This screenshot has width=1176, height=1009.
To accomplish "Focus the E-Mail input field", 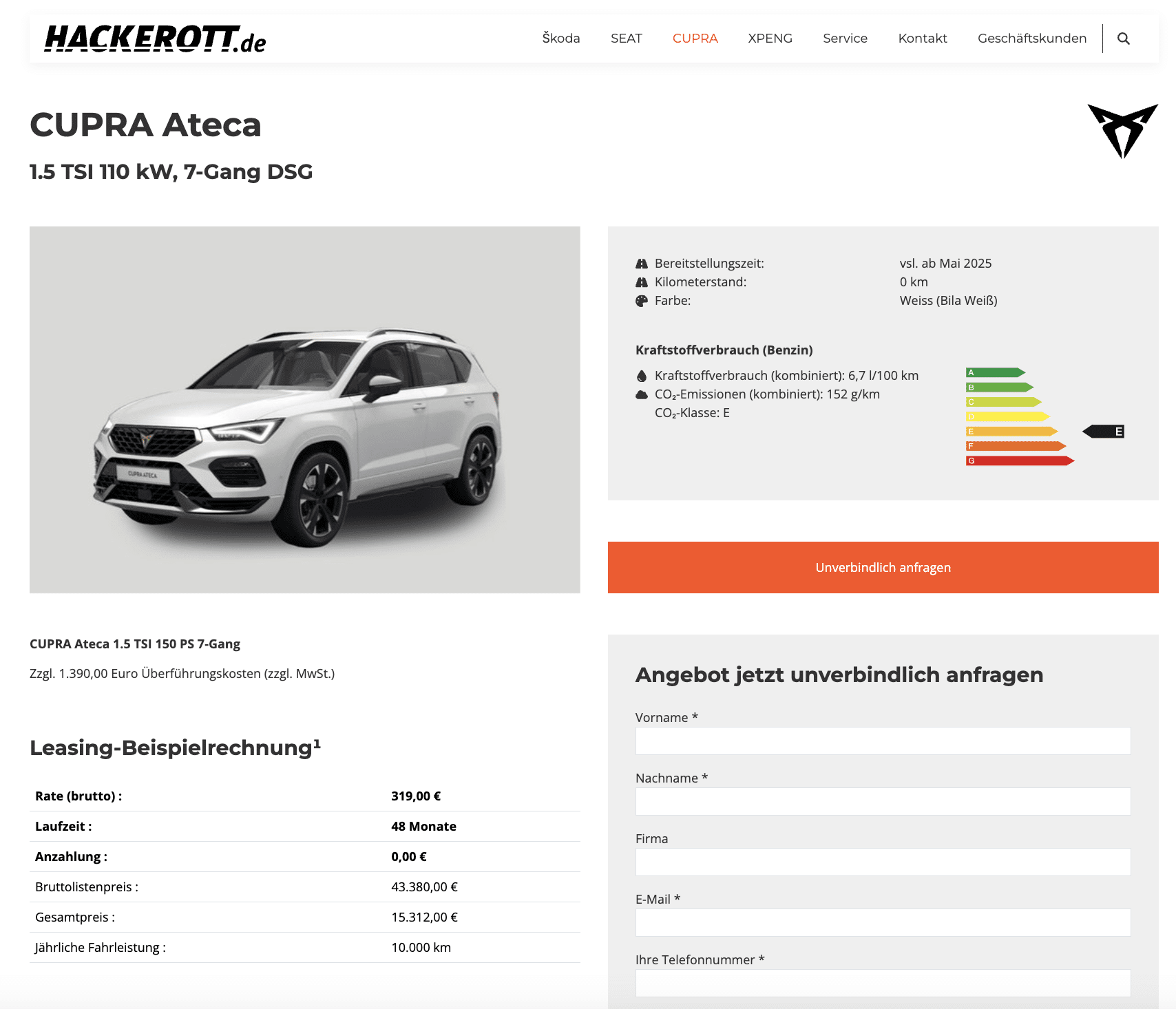I will (x=883, y=922).
